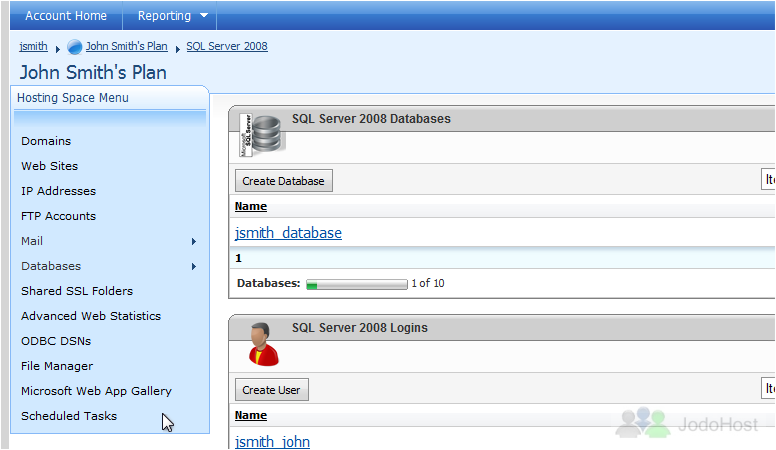The image size is (776, 450).
Task: Select ODBC DSNs menu item
Action: pyautogui.click(x=56, y=341)
